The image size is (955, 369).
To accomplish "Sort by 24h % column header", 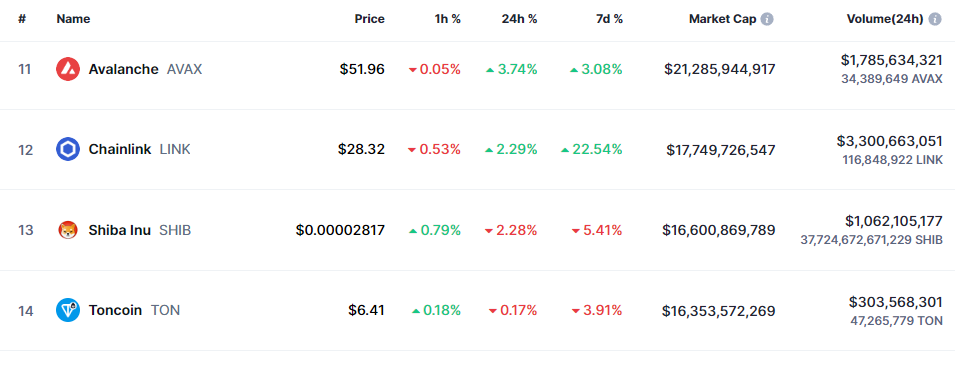I will pos(520,19).
